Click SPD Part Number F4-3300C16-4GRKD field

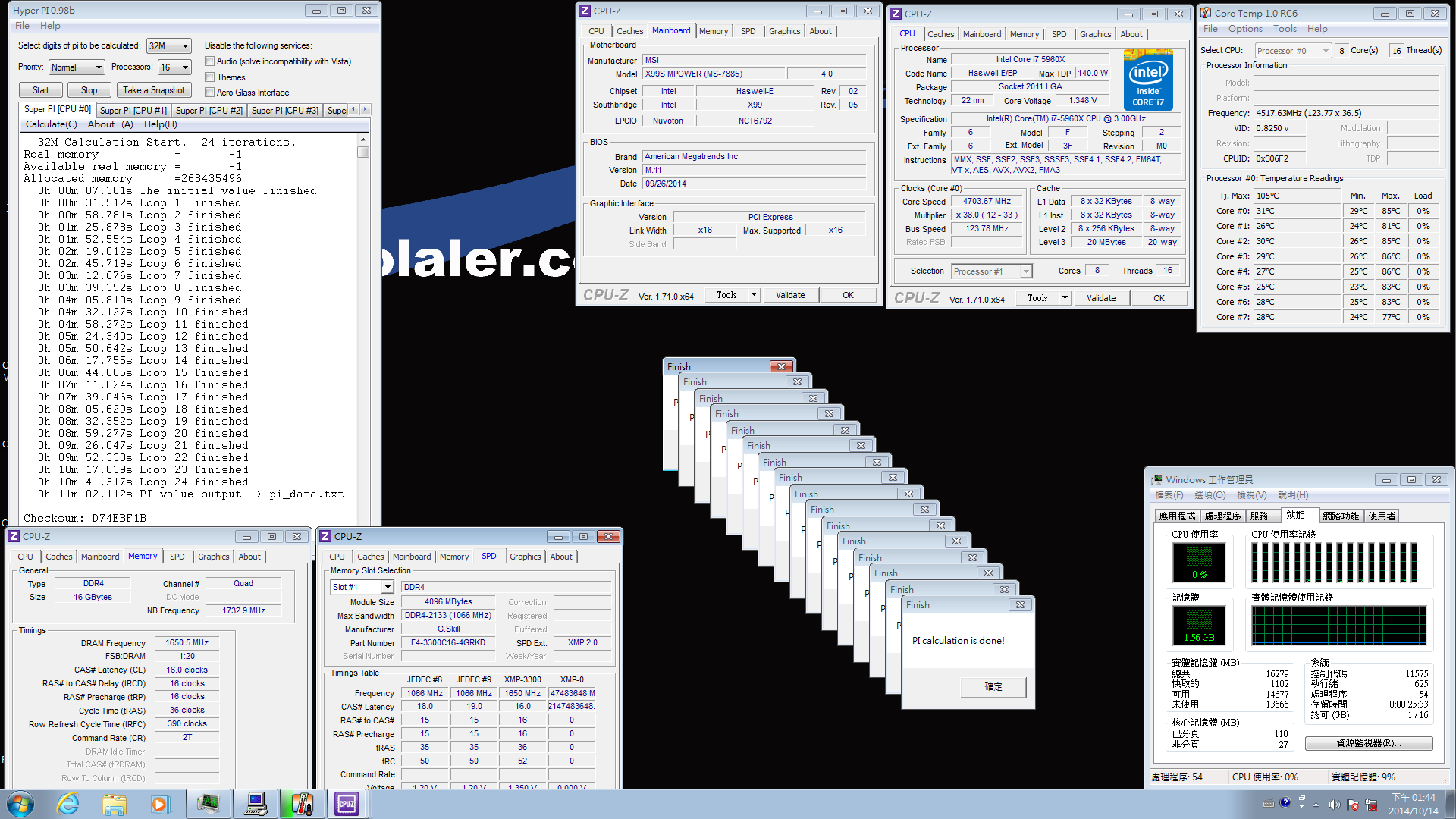[448, 643]
